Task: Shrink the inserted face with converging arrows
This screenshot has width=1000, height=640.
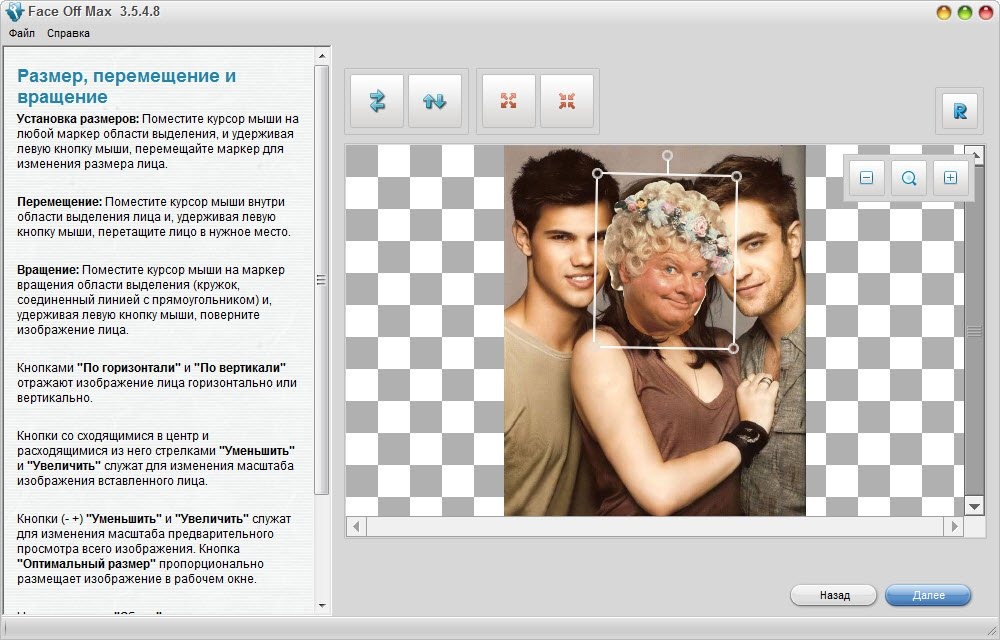Action: [566, 101]
